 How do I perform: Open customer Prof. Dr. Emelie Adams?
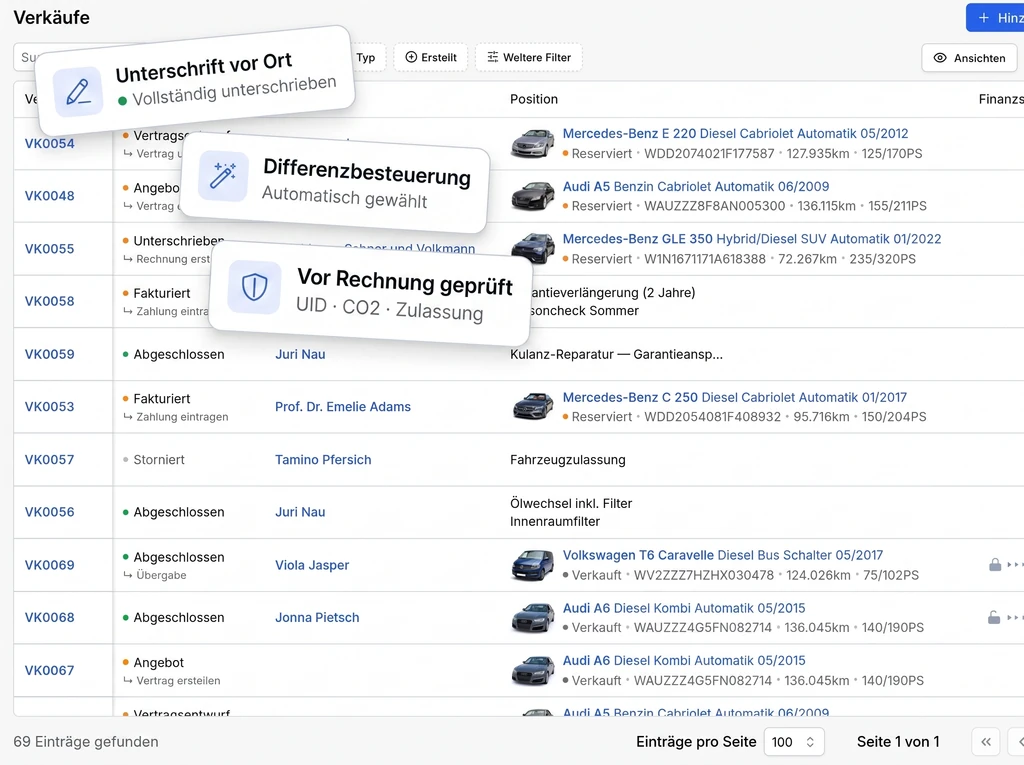(343, 407)
